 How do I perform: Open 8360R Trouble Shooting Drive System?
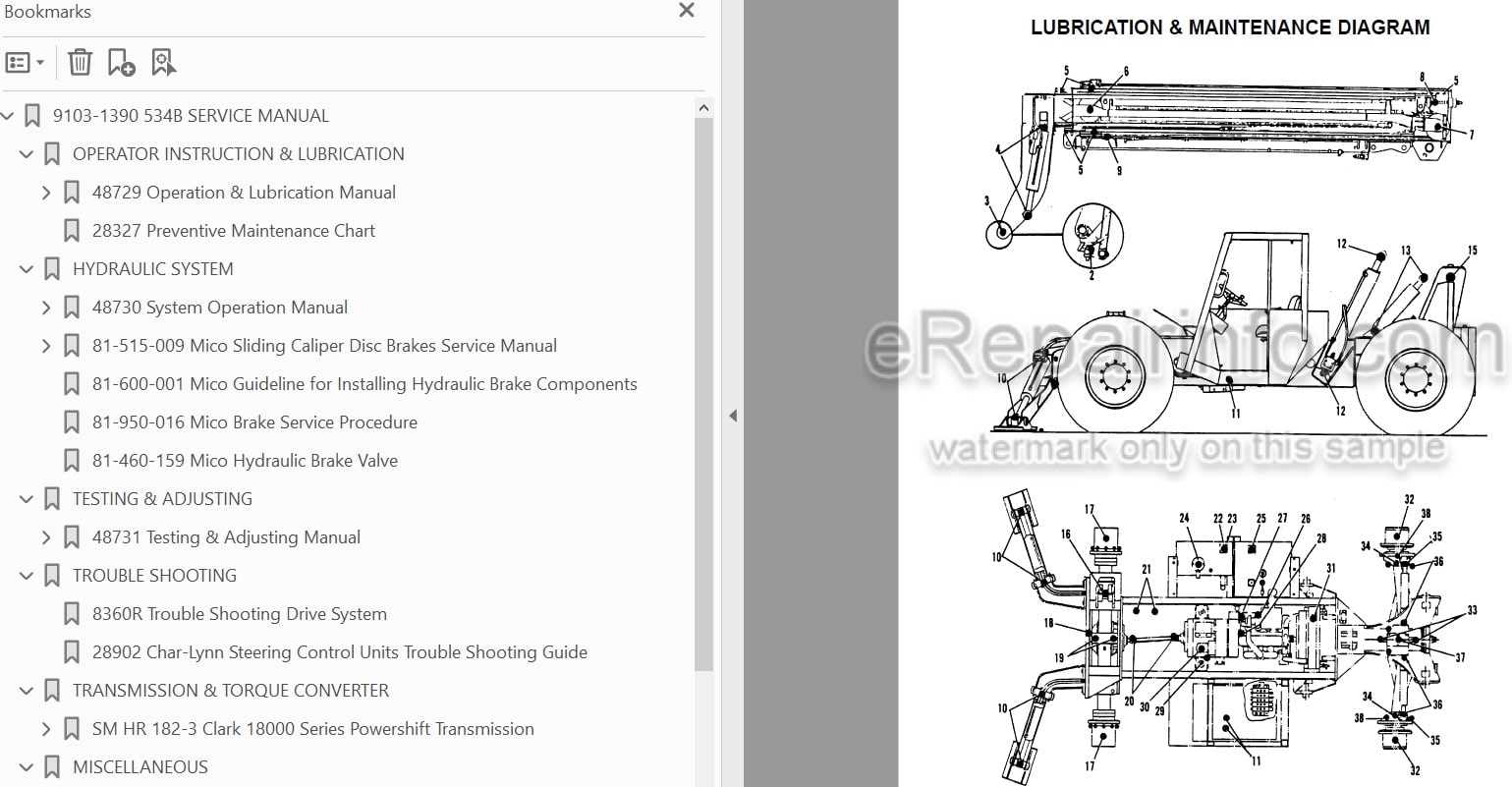pyautogui.click(x=240, y=614)
